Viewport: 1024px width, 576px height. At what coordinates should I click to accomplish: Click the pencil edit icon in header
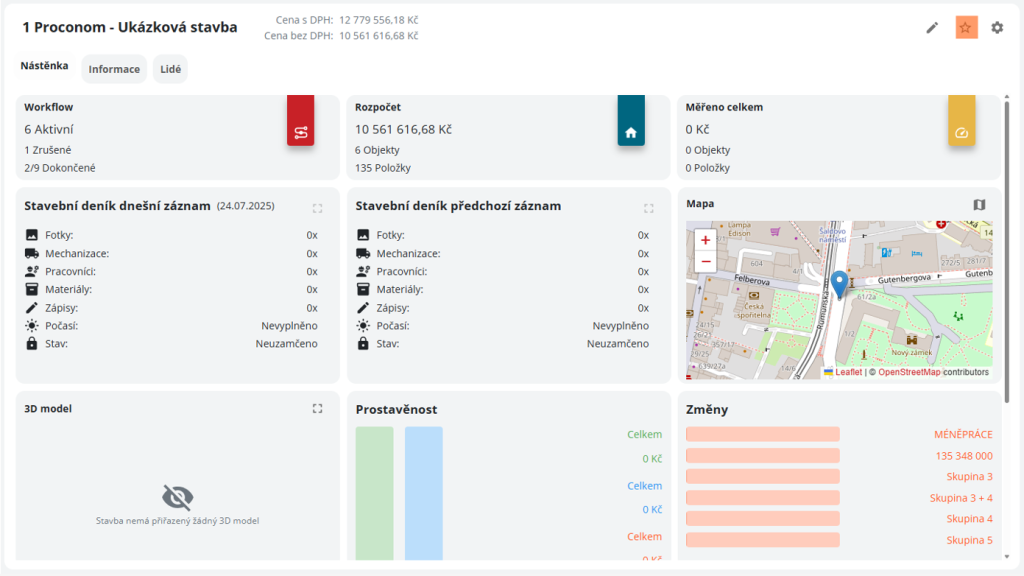pyautogui.click(x=932, y=28)
